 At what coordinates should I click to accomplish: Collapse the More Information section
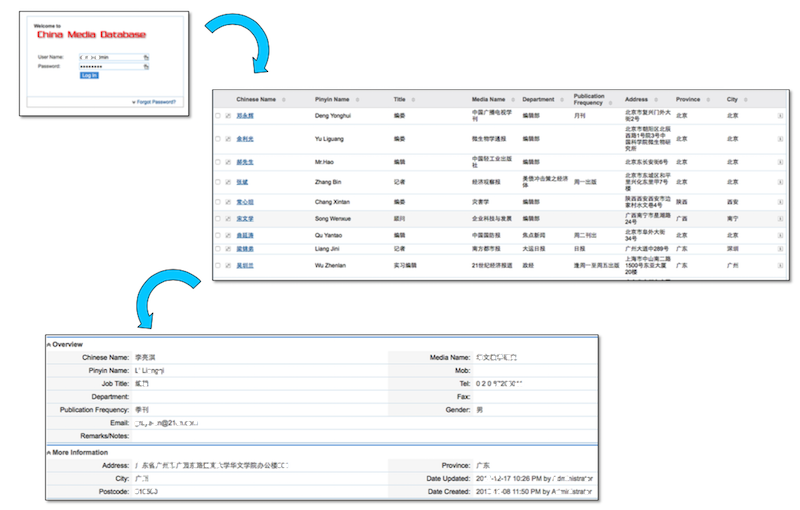coord(49,452)
